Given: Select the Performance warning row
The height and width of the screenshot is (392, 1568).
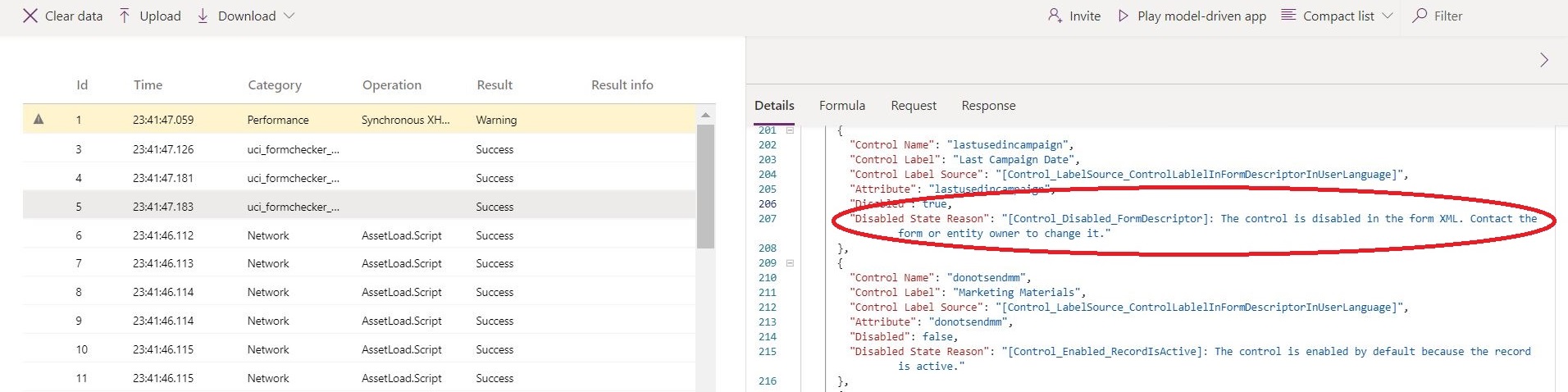Looking at the screenshot, I should (x=278, y=120).
